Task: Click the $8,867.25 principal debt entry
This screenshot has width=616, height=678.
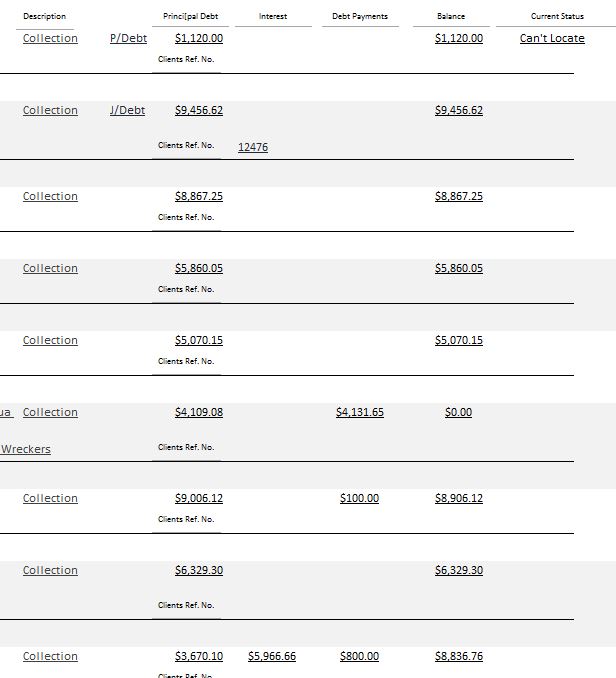Action: point(199,196)
